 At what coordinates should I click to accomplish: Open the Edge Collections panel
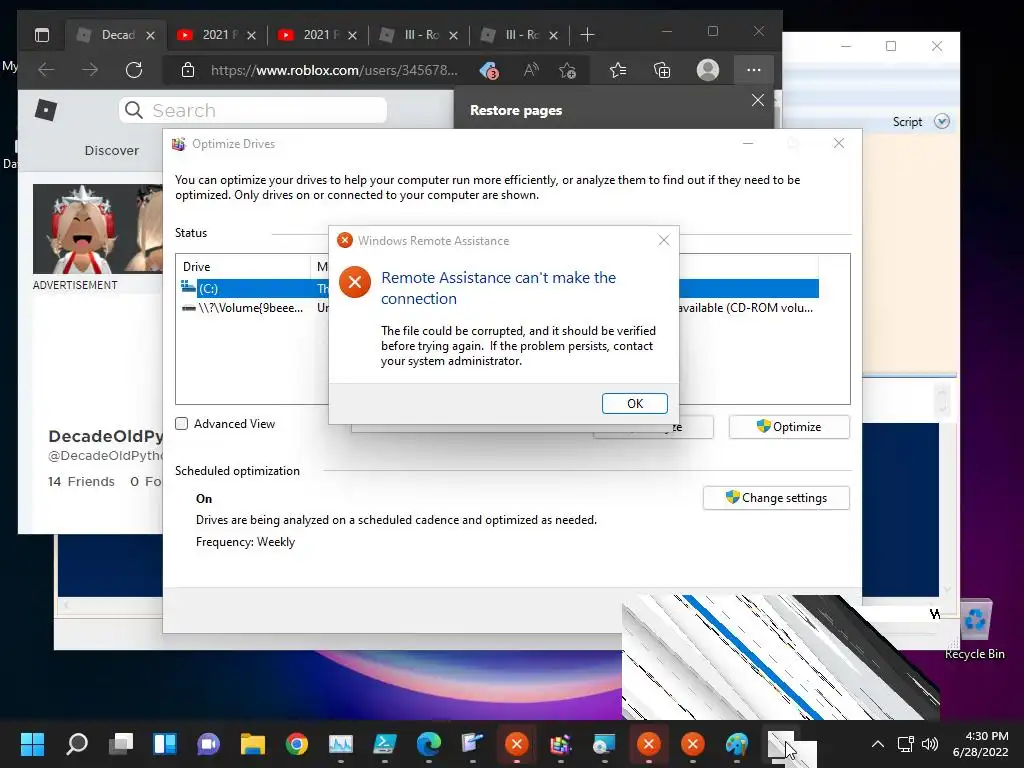662,70
